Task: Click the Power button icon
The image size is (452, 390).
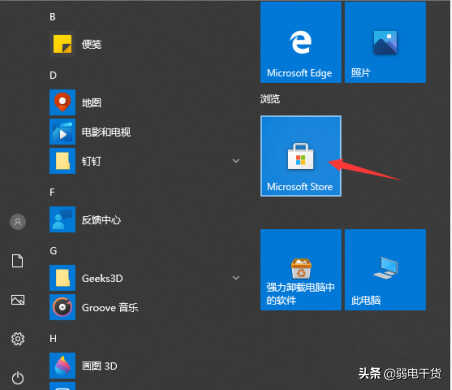Action: [18, 377]
